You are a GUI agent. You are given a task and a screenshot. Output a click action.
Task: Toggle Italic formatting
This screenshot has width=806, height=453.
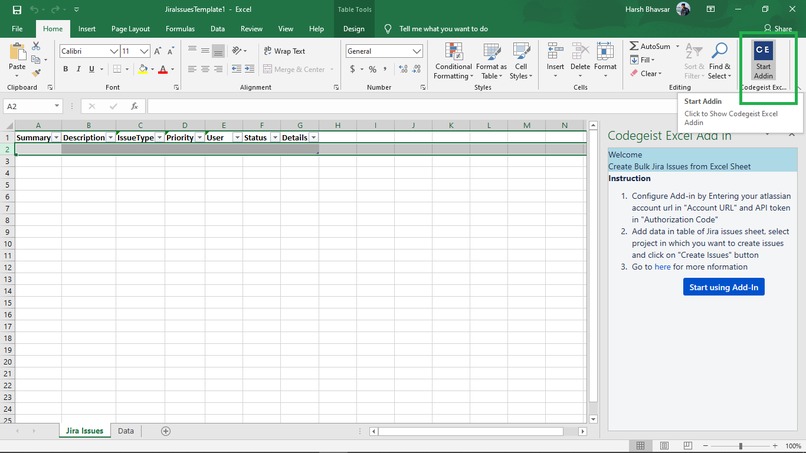pos(78,69)
